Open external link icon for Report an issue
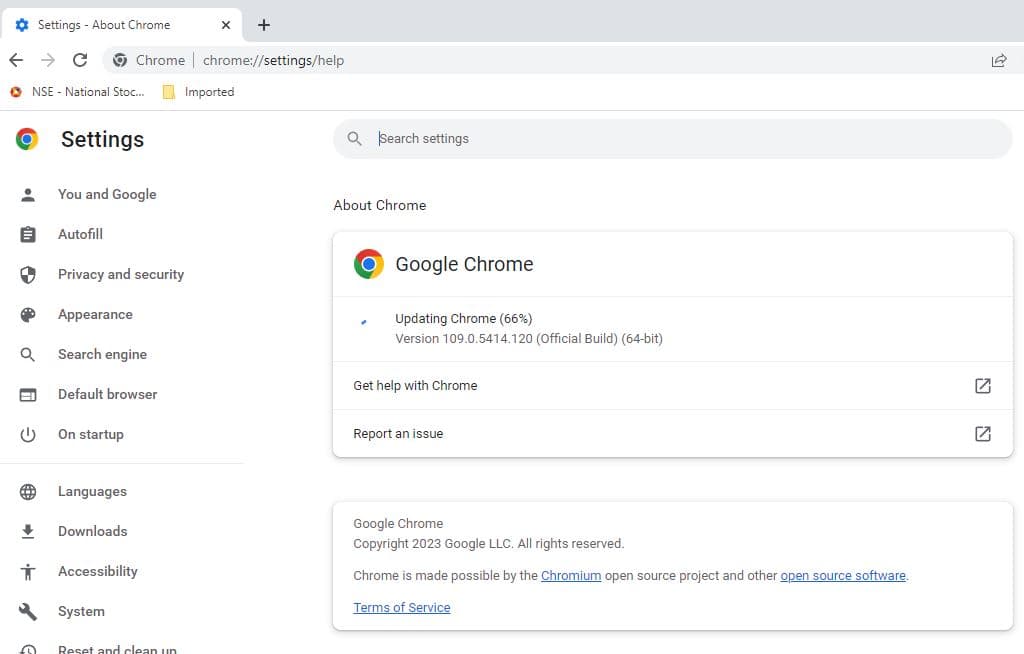 pyautogui.click(x=982, y=434)
